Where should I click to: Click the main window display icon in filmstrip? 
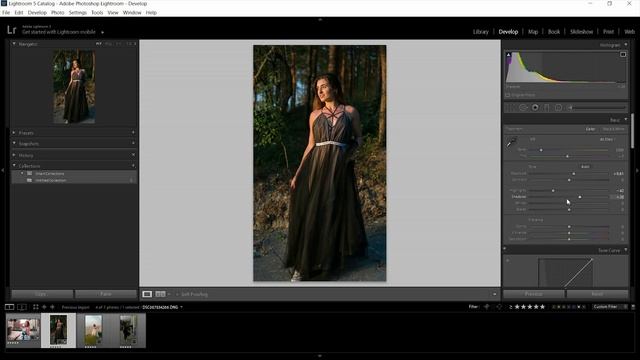(9, 307)
